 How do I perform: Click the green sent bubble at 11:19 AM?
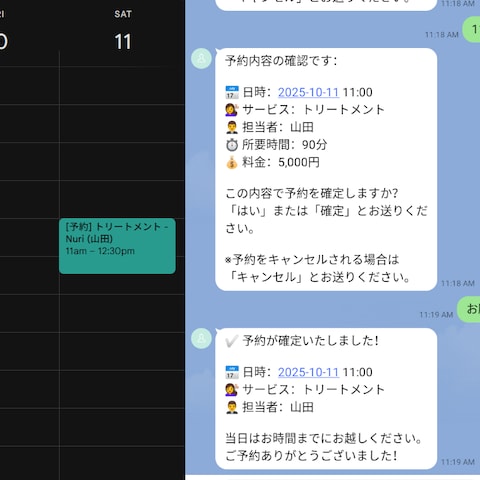(469, 309)
